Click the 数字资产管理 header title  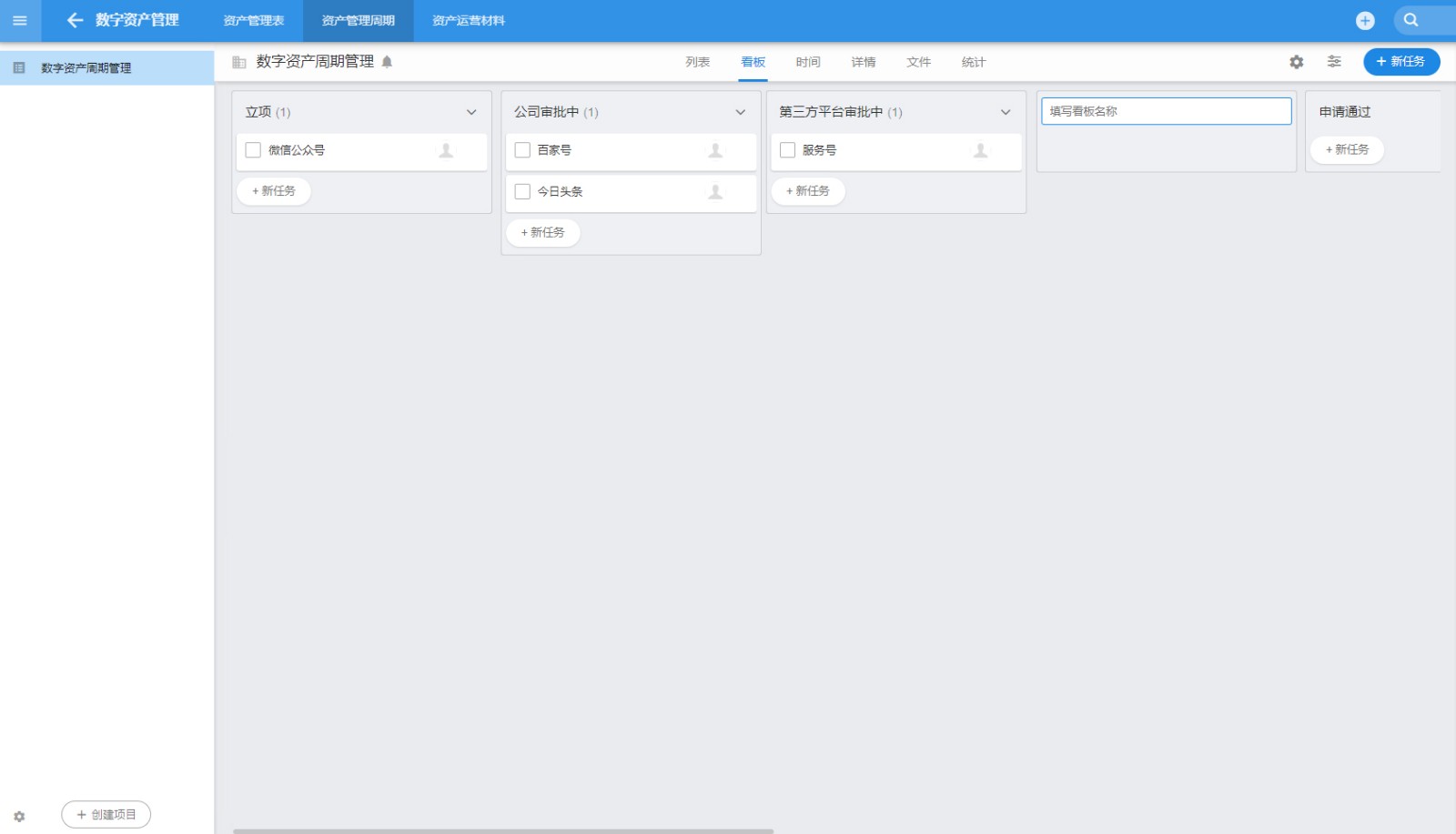point(137,20)
